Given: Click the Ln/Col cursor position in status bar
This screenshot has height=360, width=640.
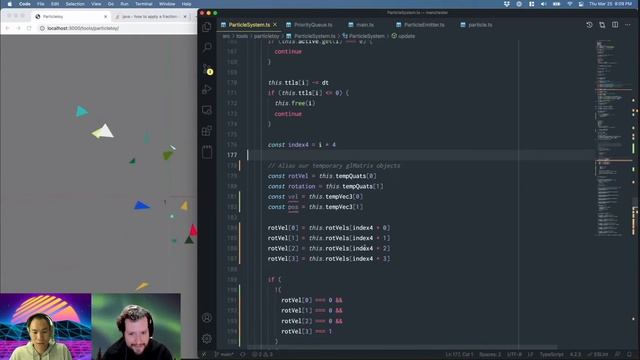Looking at the screenshot, I should (x=459, y=354).
